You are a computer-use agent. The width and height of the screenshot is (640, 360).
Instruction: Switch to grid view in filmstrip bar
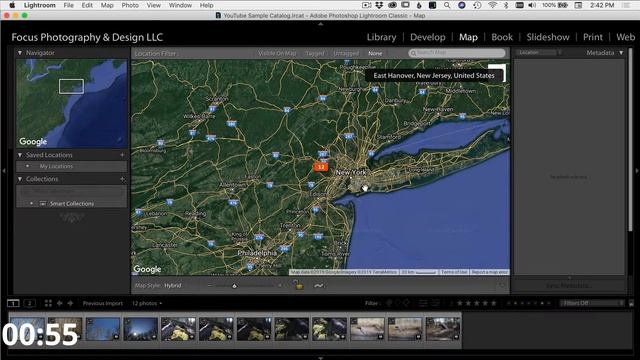tap(48, 303)
